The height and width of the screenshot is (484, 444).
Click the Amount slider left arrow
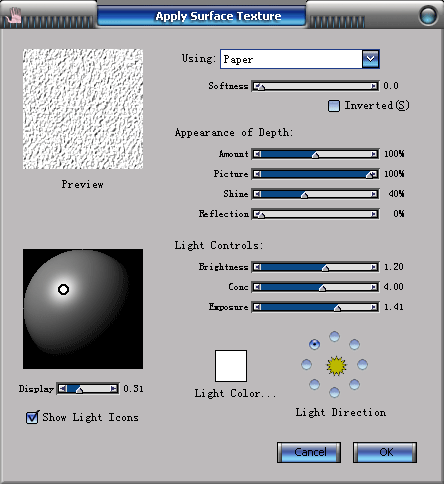(257, 154)
